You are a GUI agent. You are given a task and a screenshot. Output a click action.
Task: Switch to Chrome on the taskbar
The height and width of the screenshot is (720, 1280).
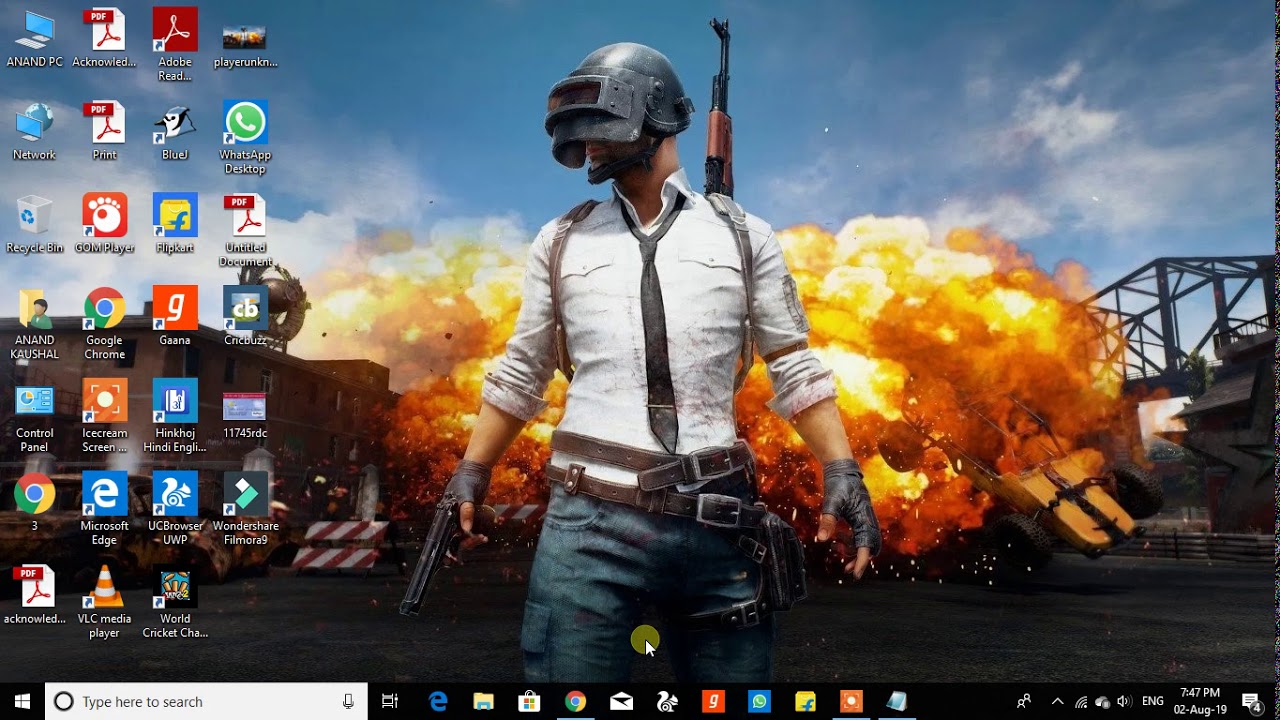[x=575, y=702]
